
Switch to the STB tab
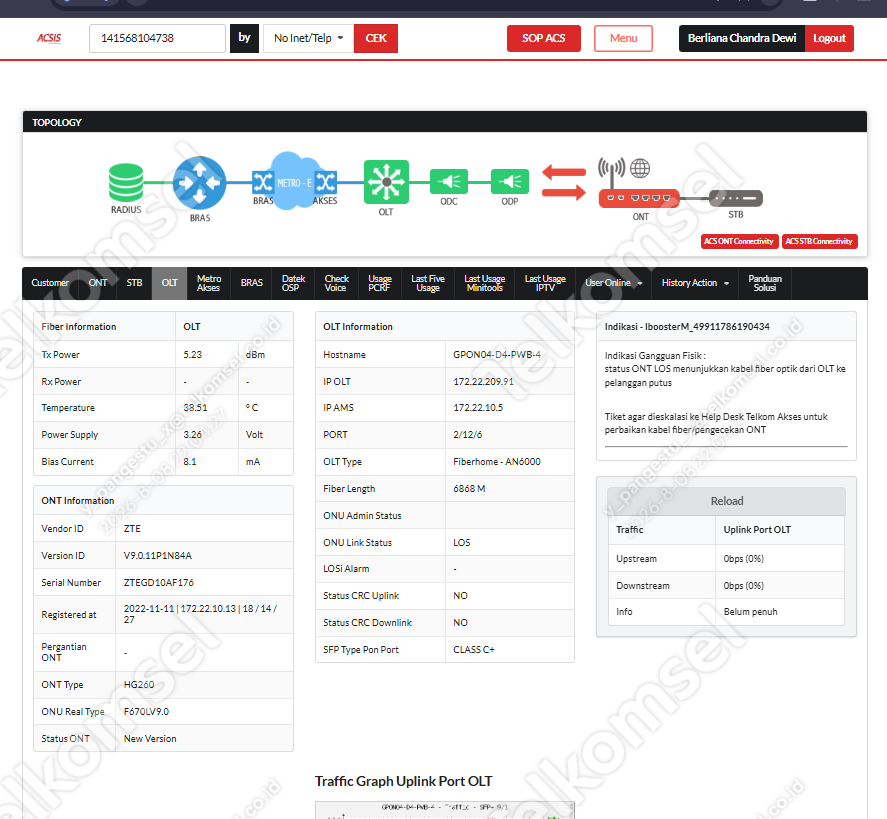click(134, 283)
